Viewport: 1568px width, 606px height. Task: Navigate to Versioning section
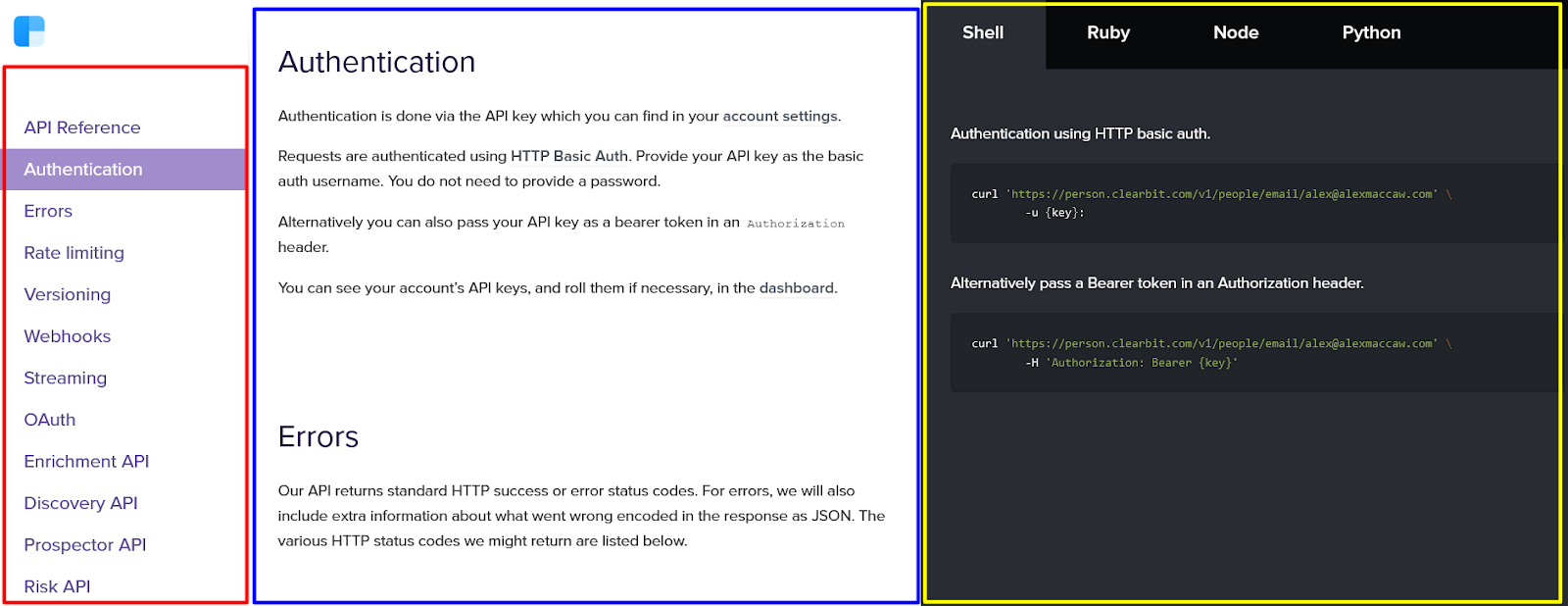pos(68,294)
